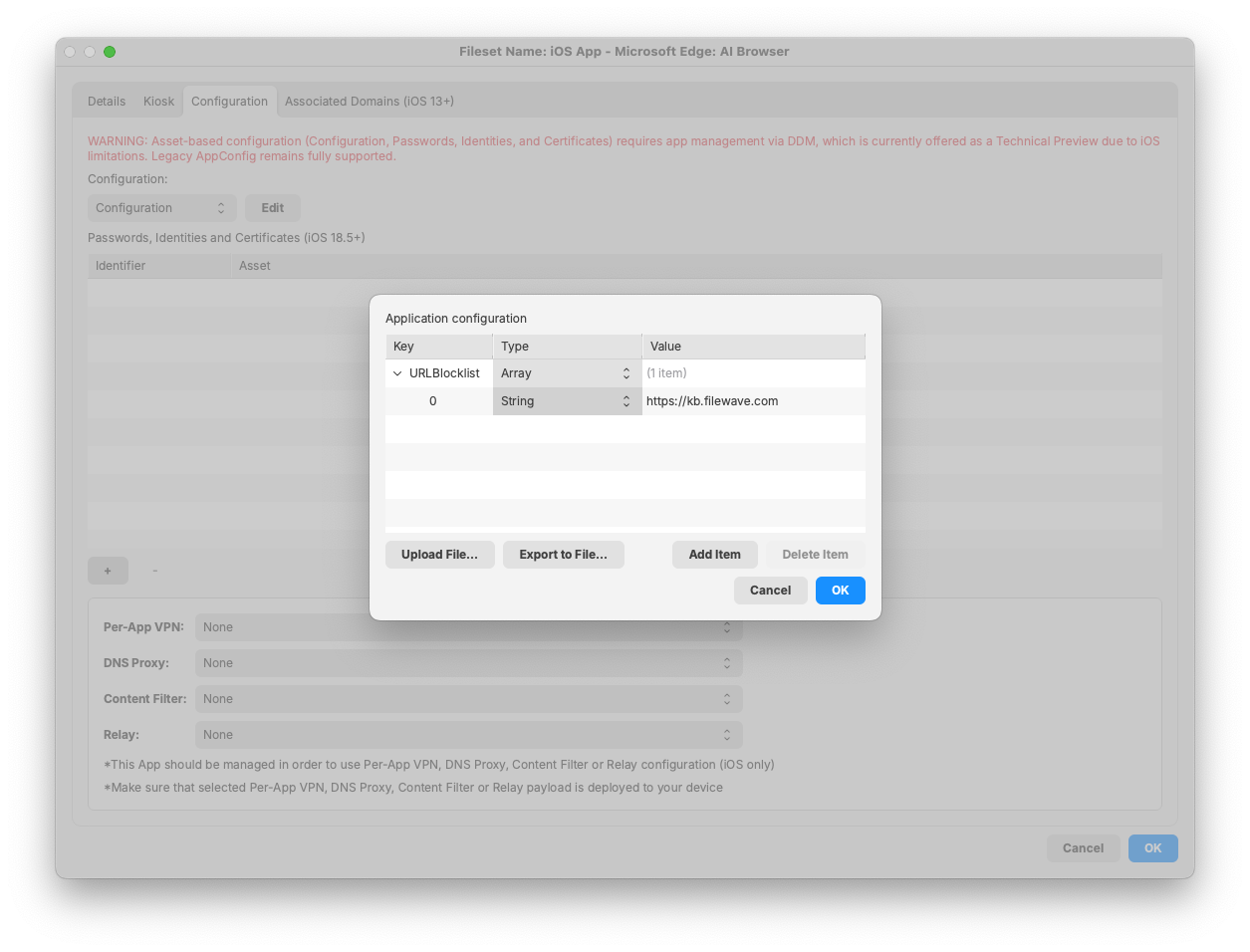1250x952 pixels.
Task: Click Upload File button
Action: click(x=439, y=555)
